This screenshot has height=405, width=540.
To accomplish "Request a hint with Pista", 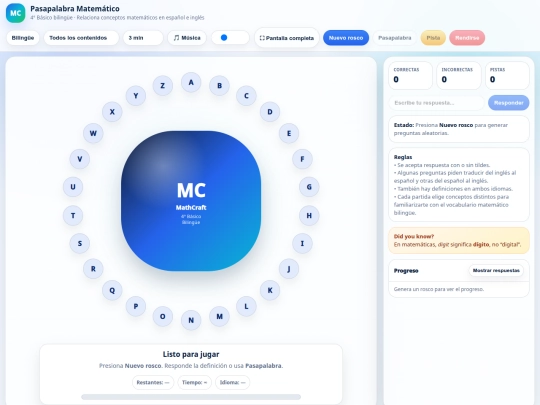I will (433, 38).
